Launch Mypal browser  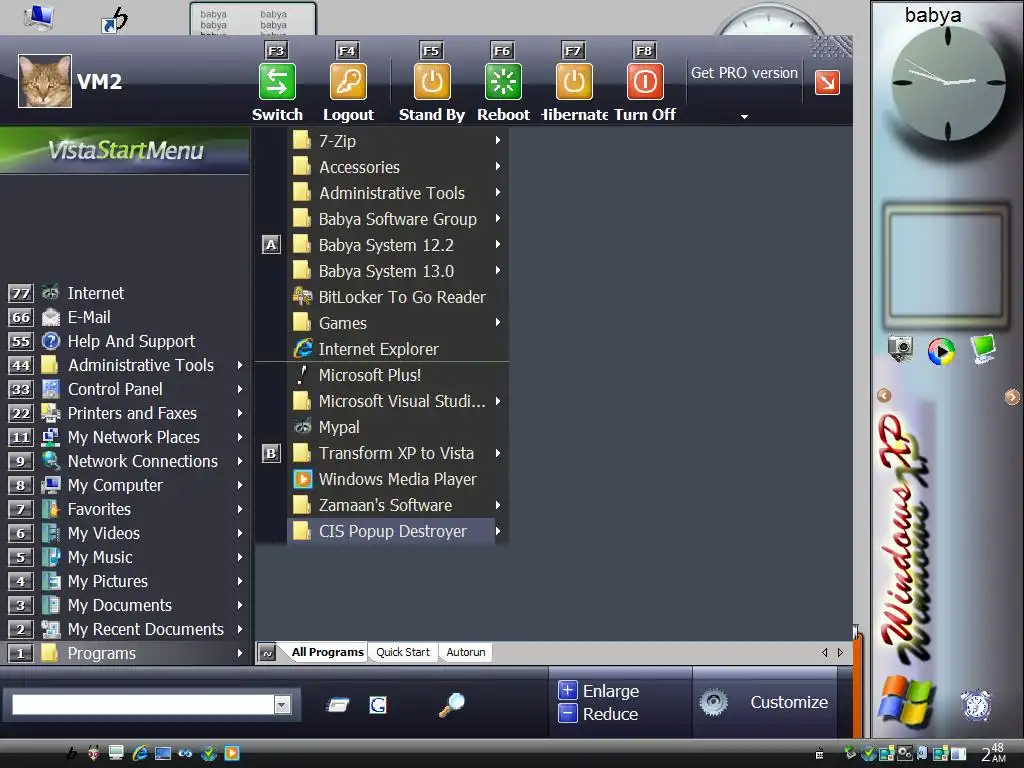(x=338, y=427)
